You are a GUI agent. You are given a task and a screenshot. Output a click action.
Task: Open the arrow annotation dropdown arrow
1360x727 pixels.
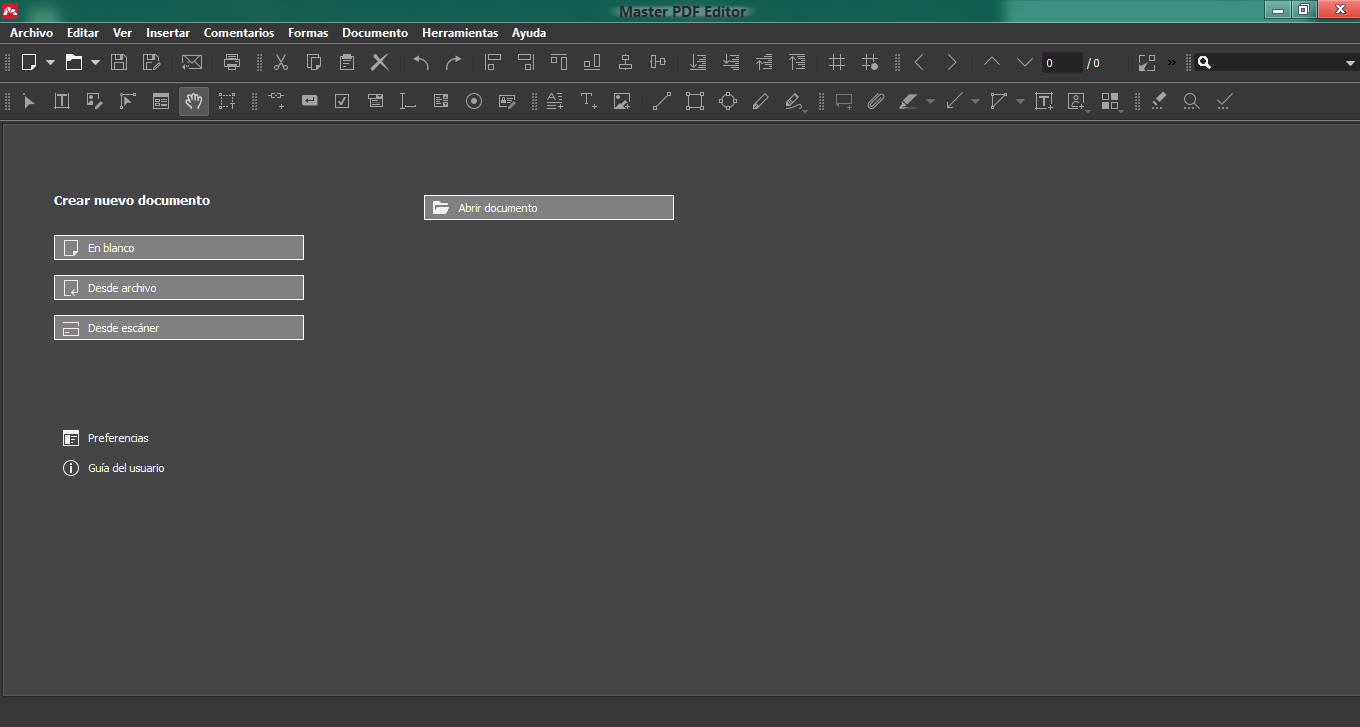coord(975,102)
